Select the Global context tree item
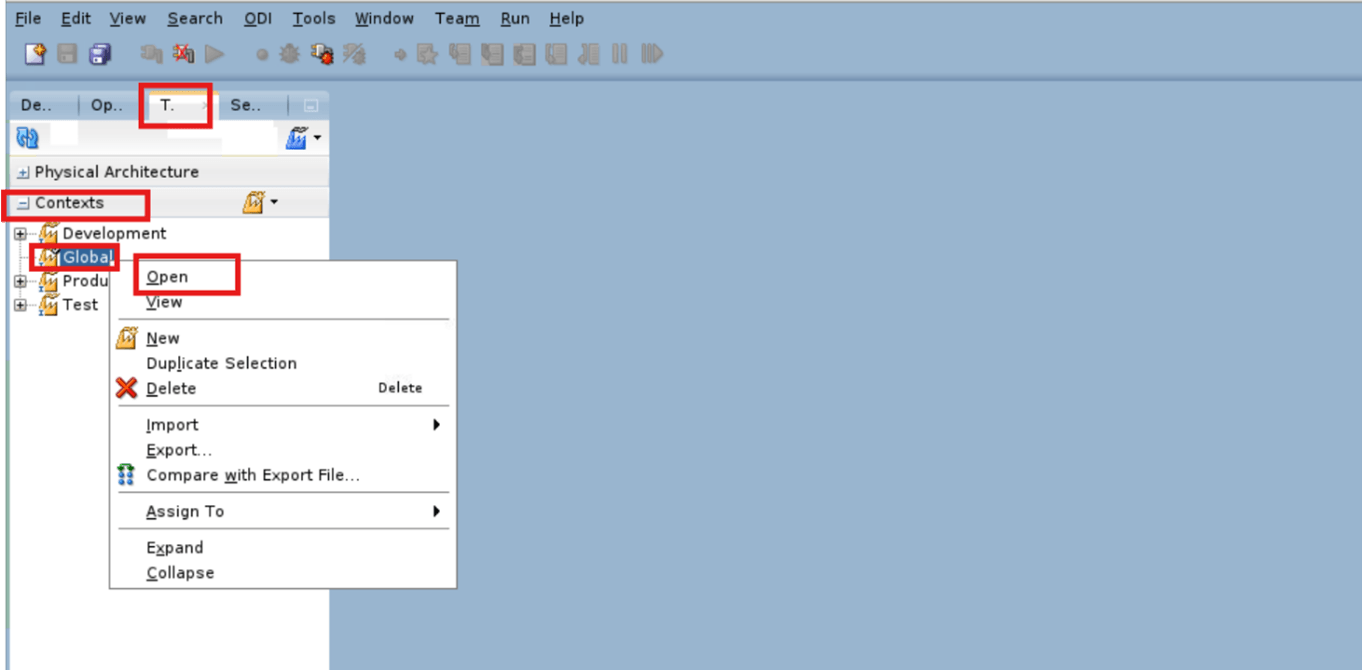 click(87, 258)
